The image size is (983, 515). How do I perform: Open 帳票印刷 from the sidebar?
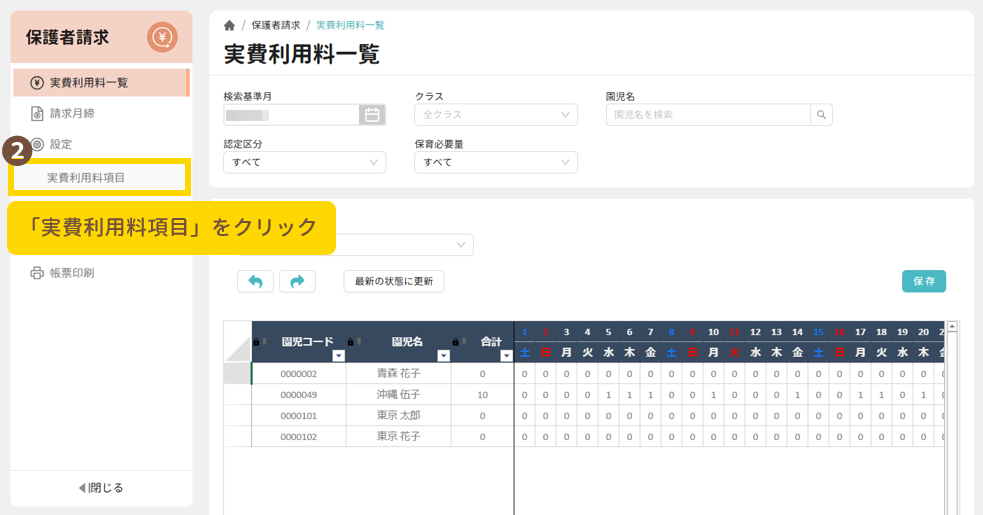[x=72, y=273]
